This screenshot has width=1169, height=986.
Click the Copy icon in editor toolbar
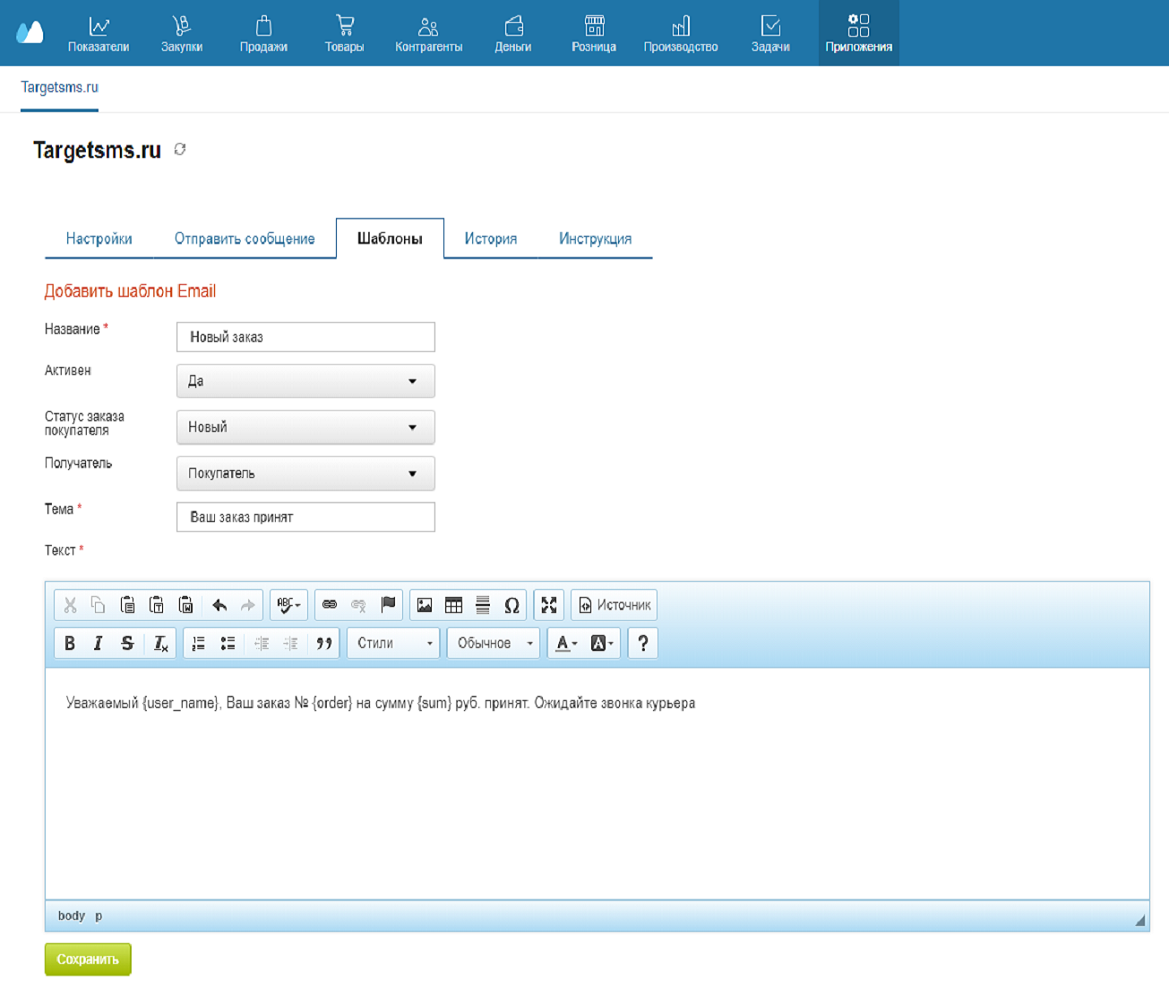pos(98,604)
